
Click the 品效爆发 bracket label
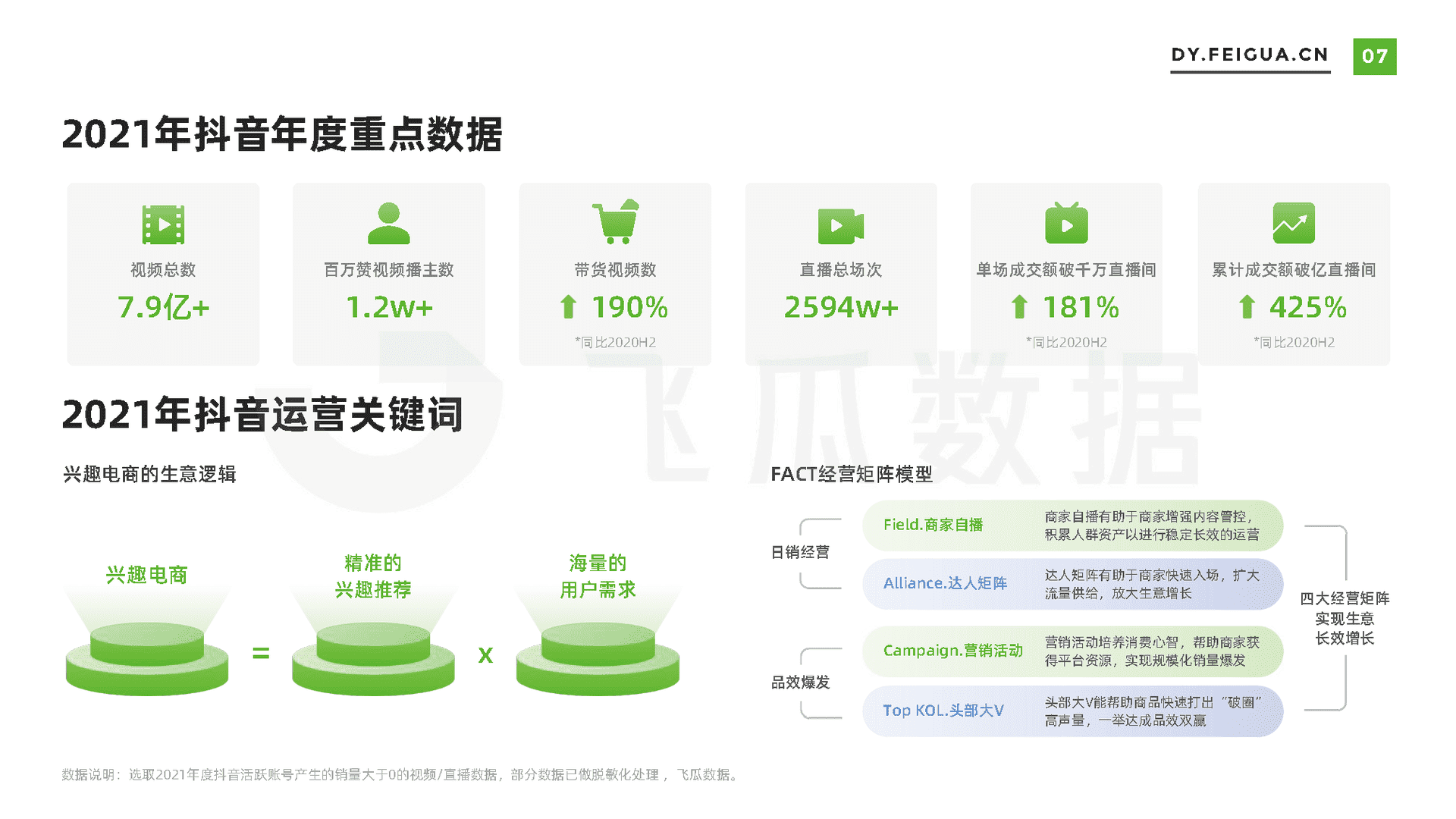pos(800,682)
